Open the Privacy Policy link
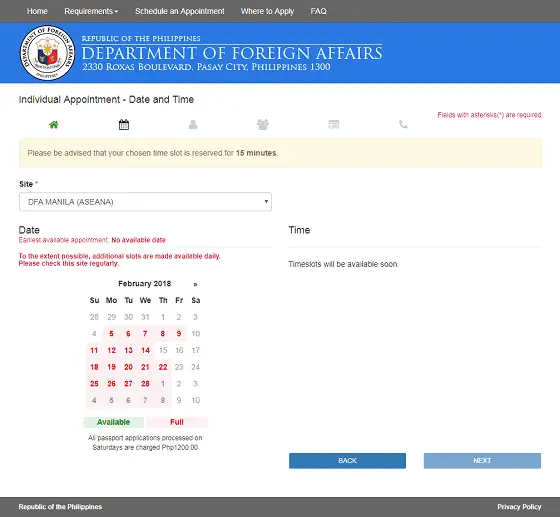The image size is (560, 517). pos(519,507)
